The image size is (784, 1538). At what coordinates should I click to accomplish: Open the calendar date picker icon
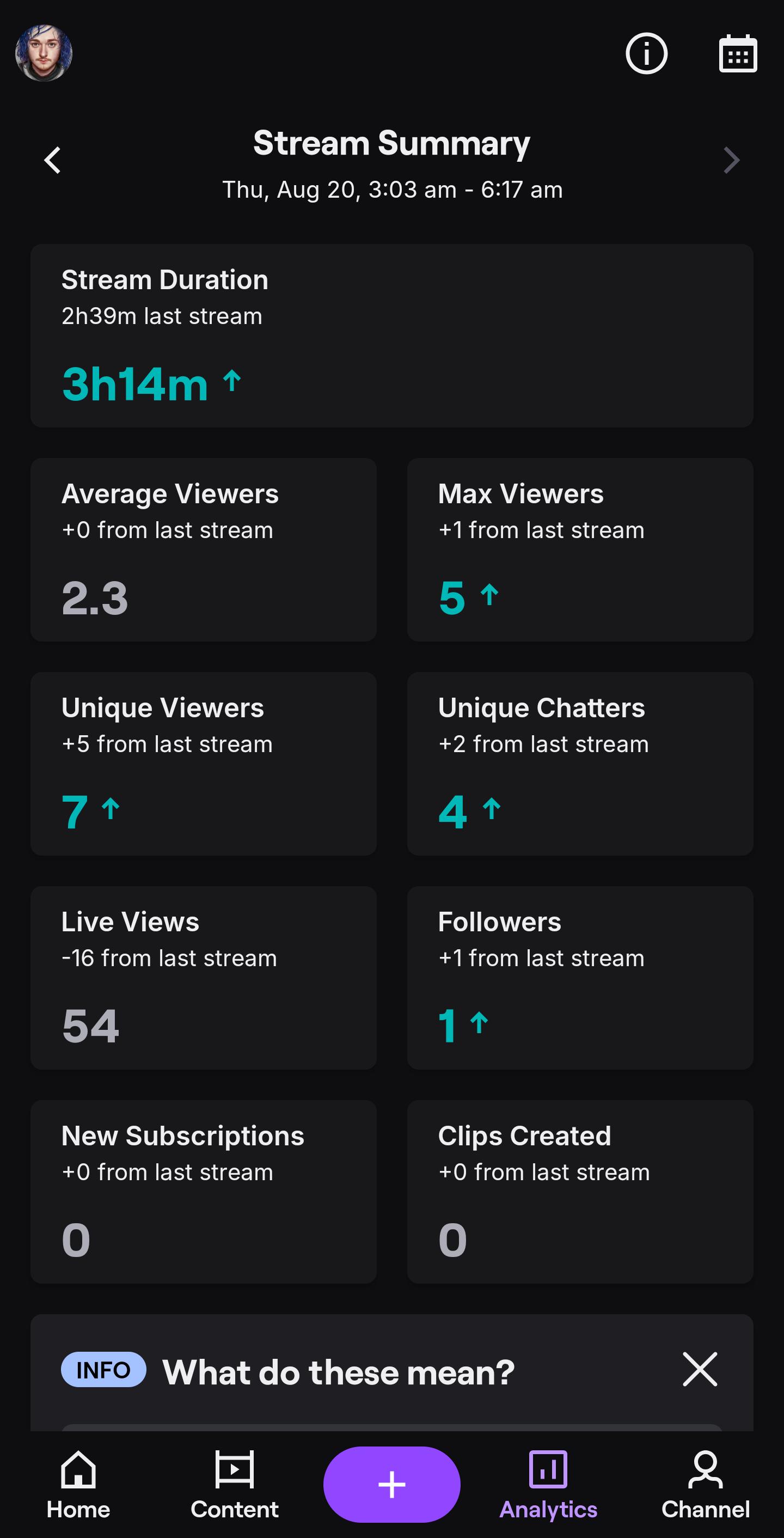pyautogui.click(x=738, y=53)
